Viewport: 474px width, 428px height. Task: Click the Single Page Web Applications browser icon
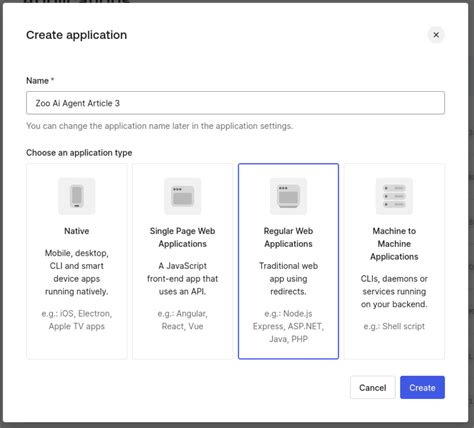[x=182, y=196]
